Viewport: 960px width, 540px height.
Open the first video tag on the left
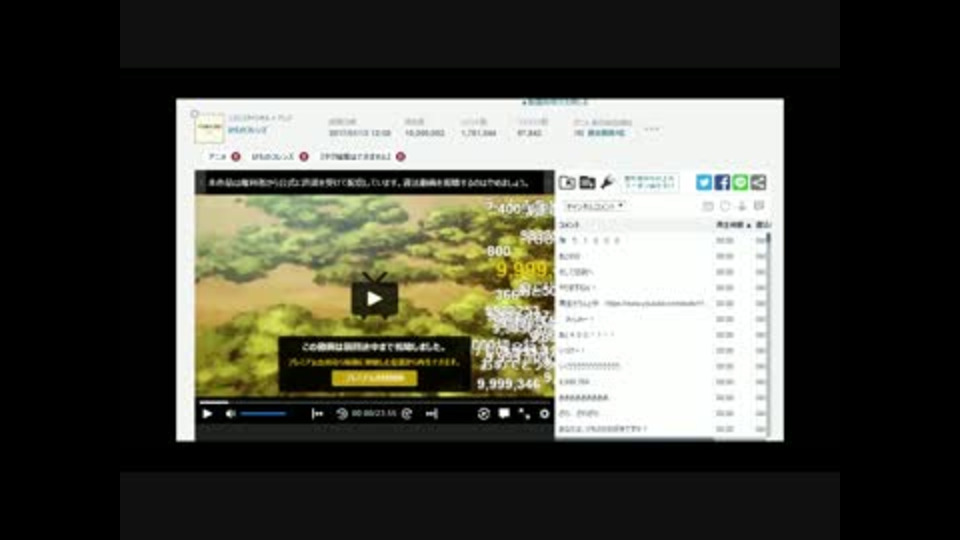point(217,157)
